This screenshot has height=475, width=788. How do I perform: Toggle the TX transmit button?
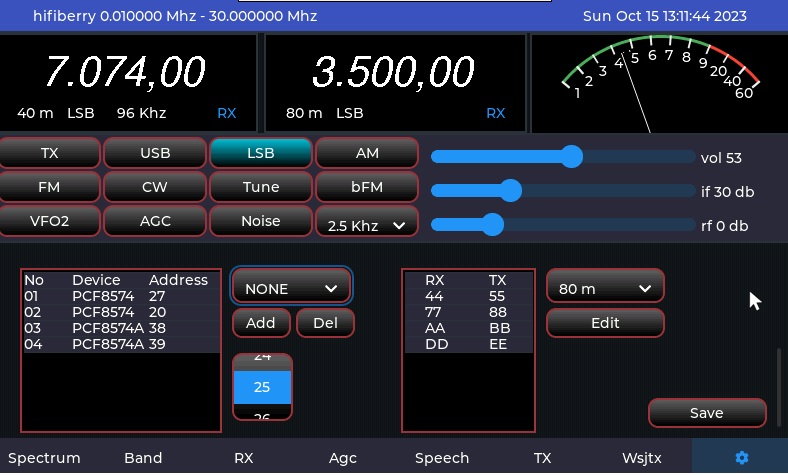[49, 153]
